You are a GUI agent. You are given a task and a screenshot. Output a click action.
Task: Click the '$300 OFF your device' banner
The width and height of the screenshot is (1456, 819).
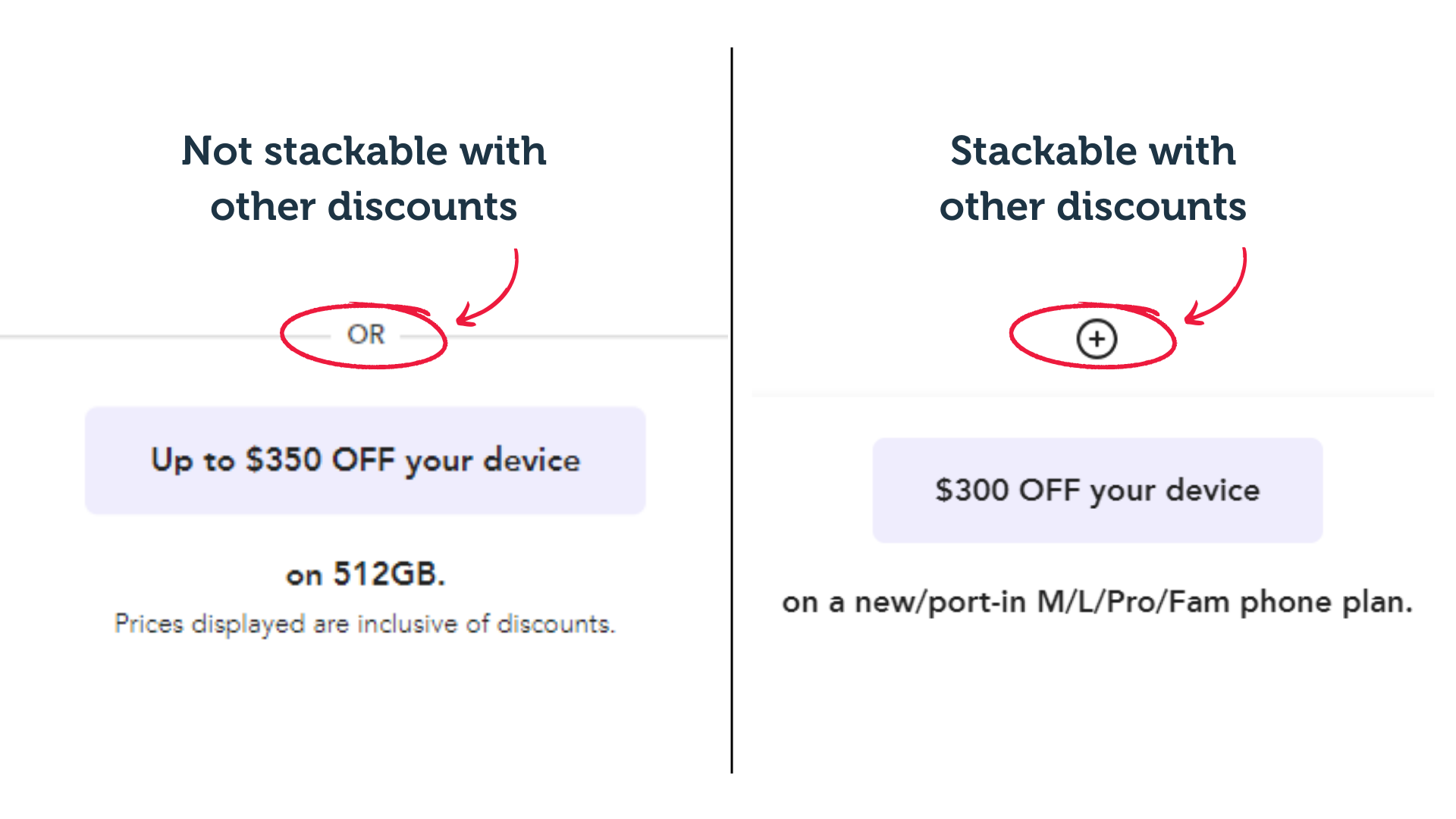[x=1096, y=491]
